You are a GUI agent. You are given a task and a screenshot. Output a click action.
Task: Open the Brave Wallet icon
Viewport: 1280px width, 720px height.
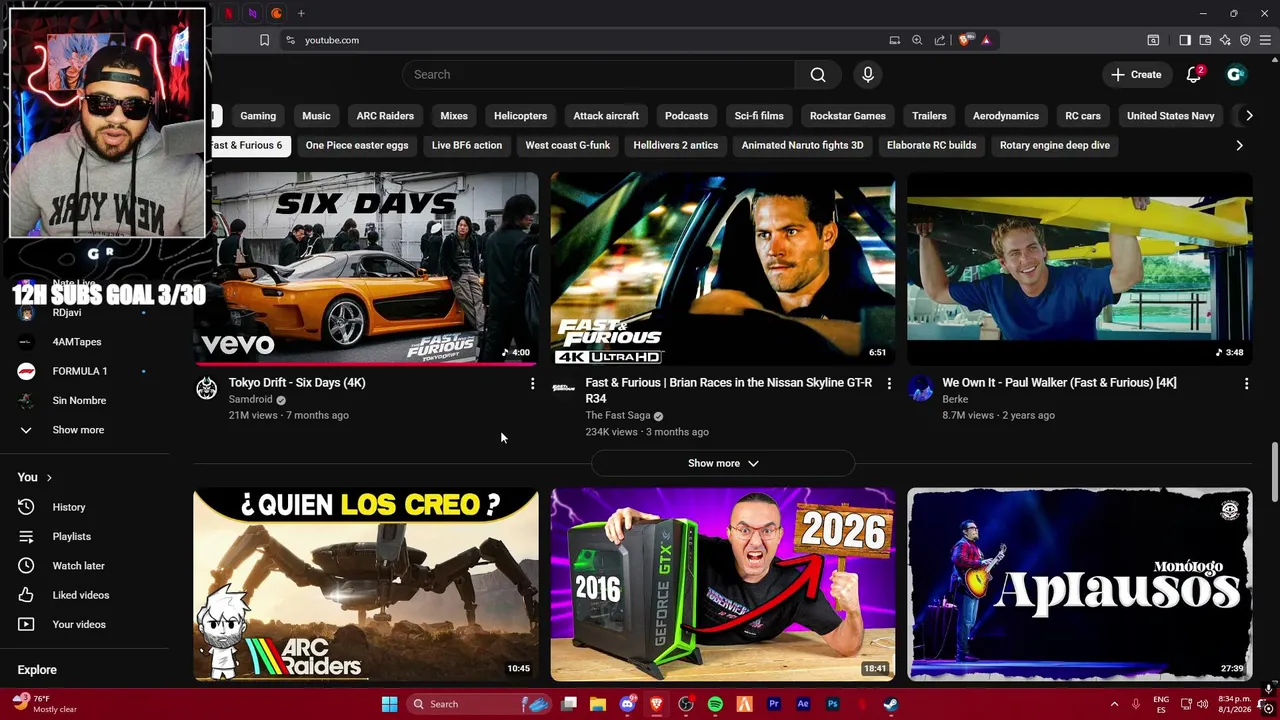(1205, 40)
